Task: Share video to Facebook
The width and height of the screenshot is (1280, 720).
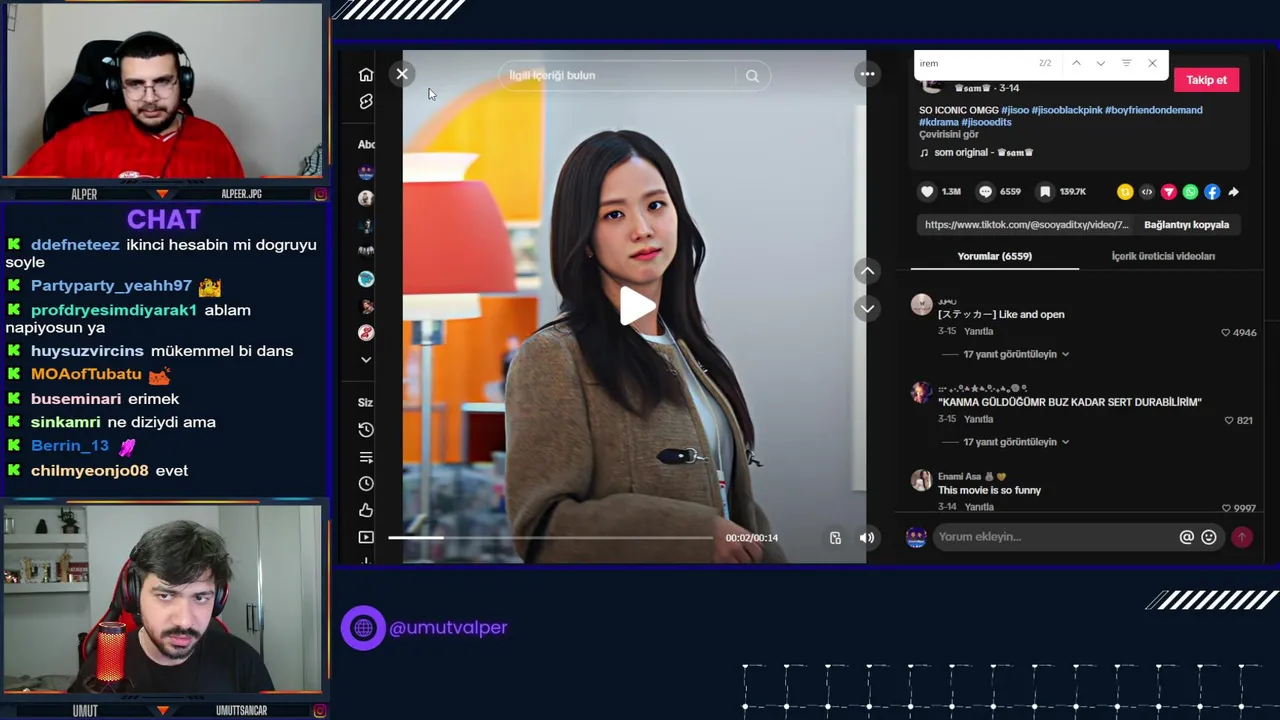Action: 1212,192
